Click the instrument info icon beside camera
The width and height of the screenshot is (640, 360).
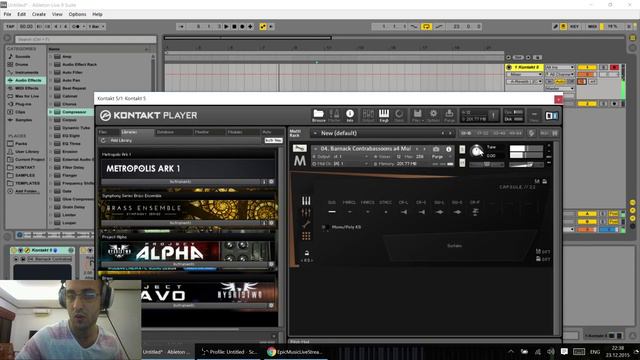point(449,149)
